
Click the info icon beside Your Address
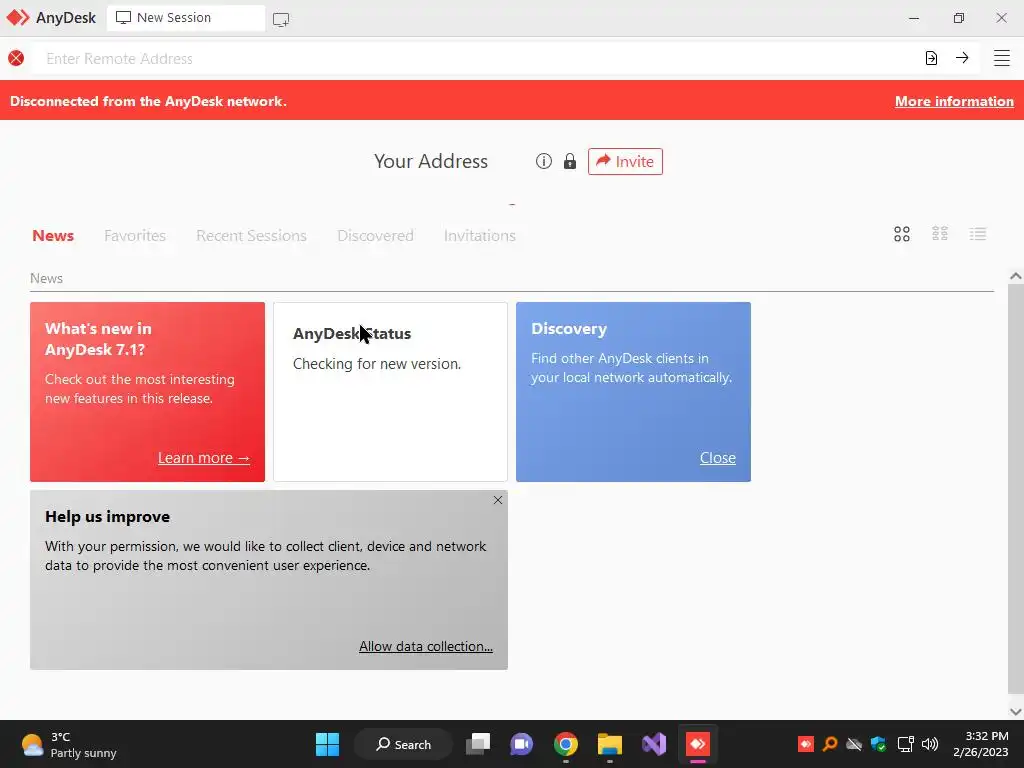click(543, 161)
